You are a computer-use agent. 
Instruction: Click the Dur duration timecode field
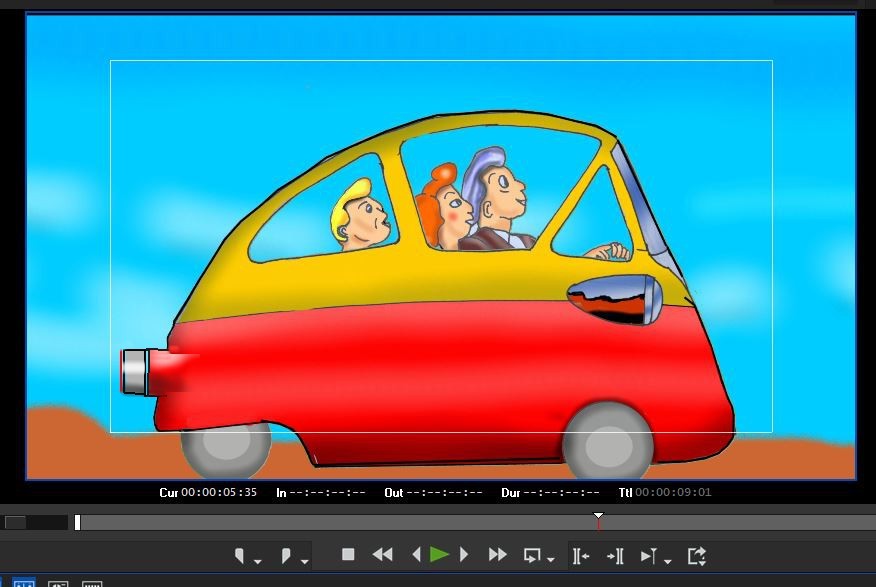tap(562, 493)
